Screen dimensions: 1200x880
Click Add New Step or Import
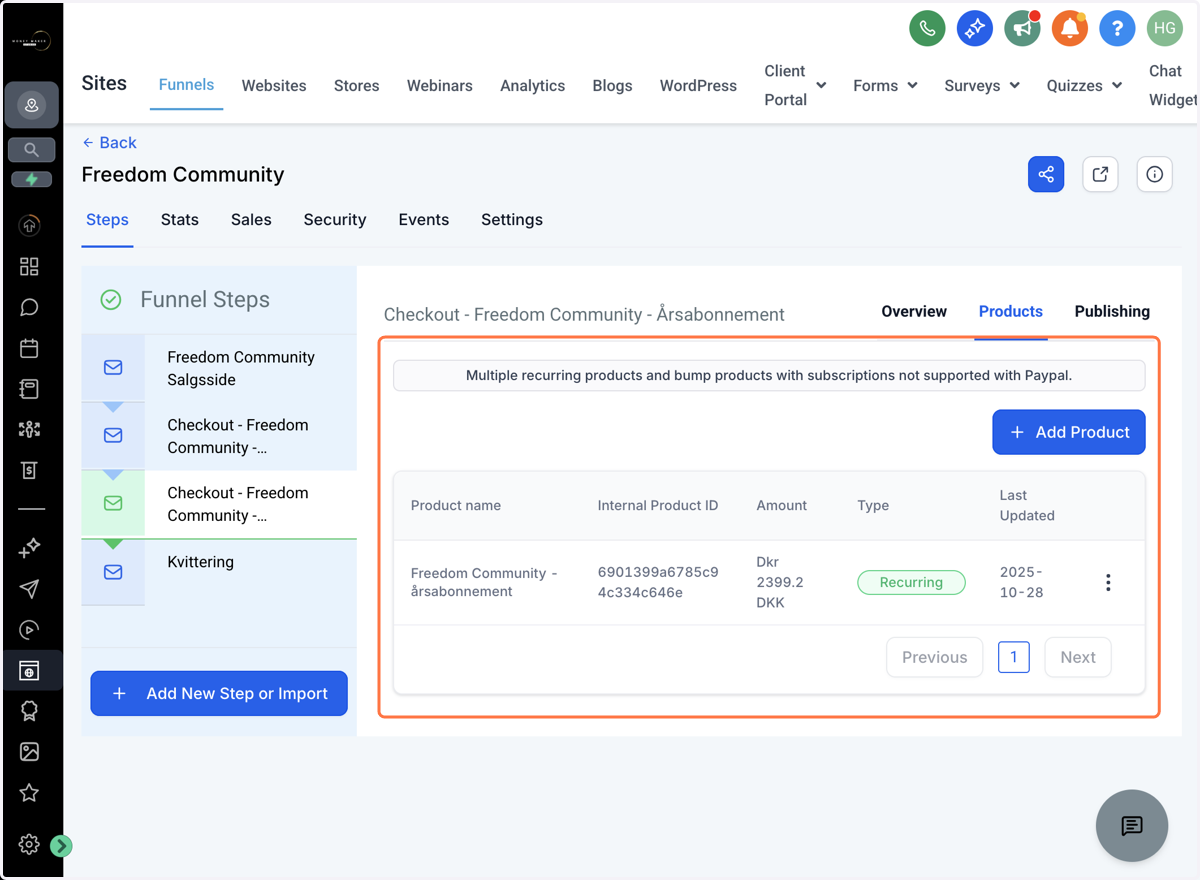coord(219,693)
